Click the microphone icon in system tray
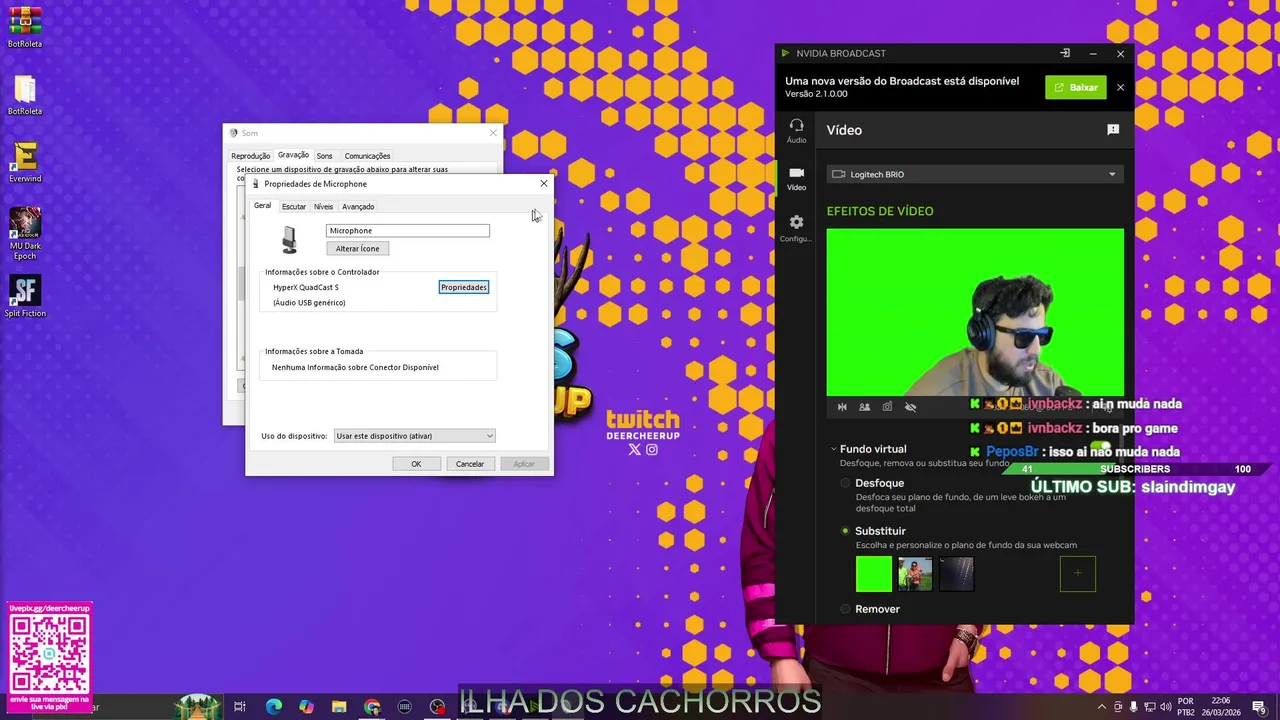The height and width of the screenshot is (720, 1280). coord(1134,707)
